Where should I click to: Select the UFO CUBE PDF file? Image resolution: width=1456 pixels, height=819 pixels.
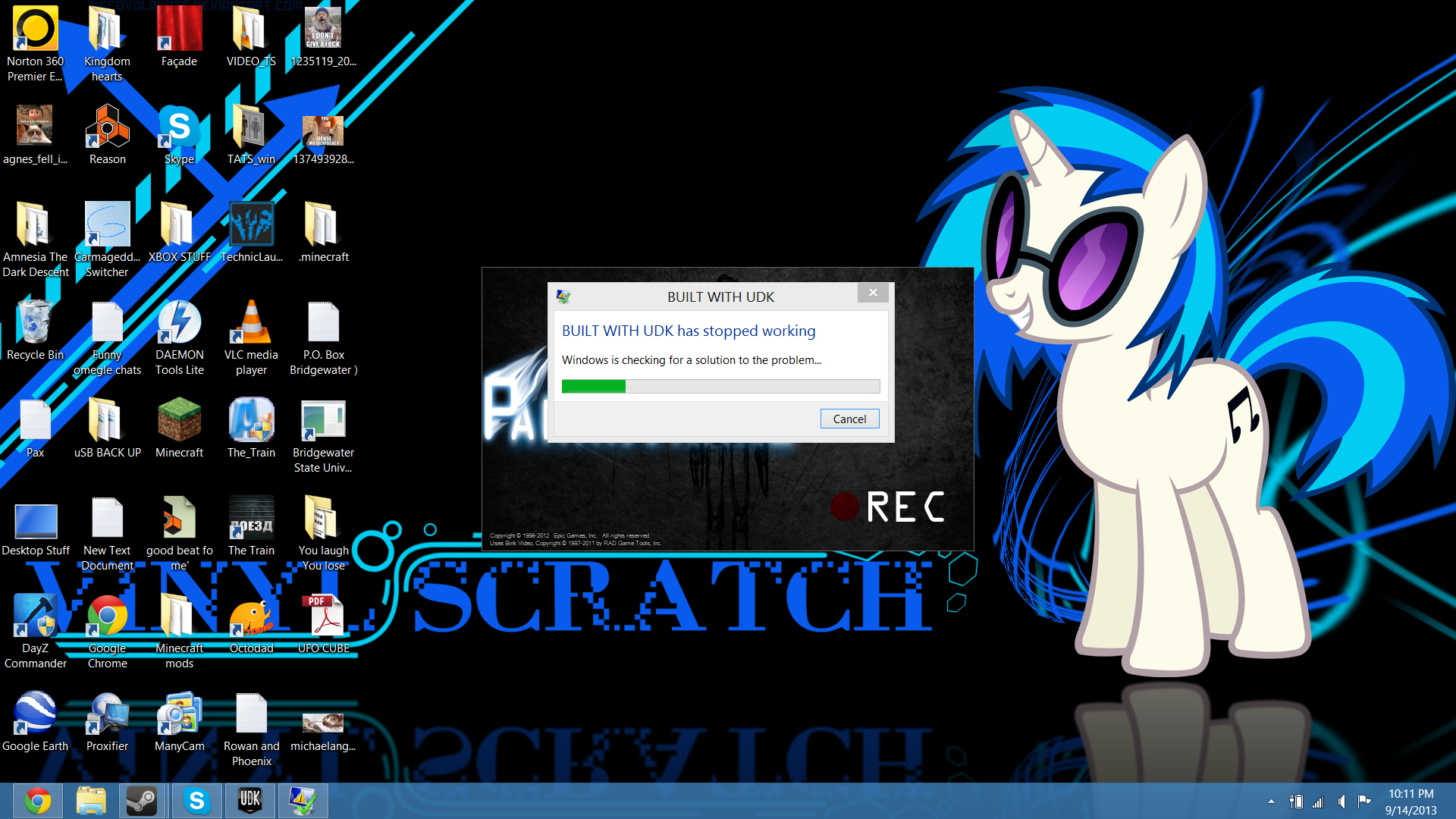(325, 618)
